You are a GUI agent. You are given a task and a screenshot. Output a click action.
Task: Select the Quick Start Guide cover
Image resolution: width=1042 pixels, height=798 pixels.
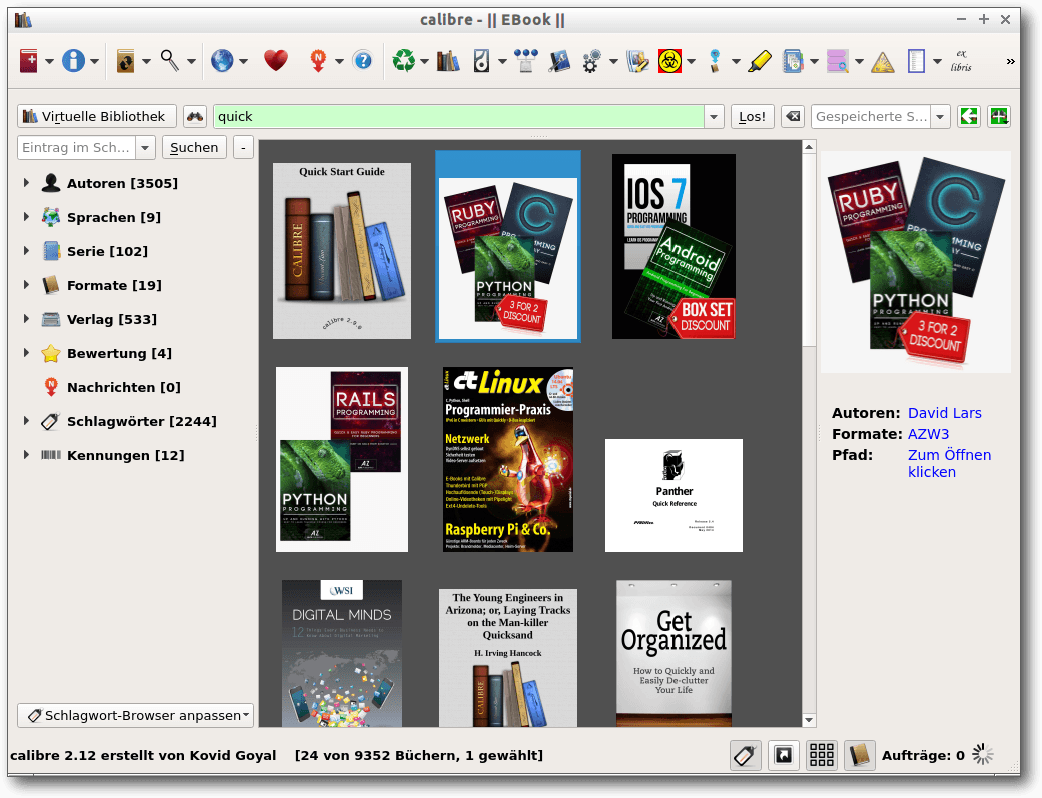(x=342, y=250)
